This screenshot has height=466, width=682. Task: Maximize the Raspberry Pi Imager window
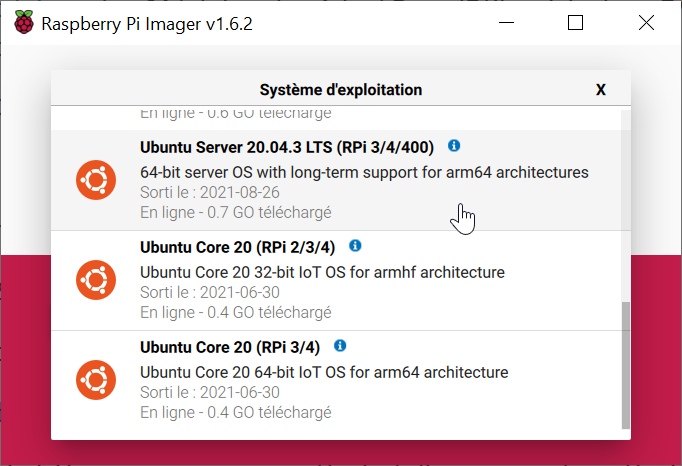tap(575, 23)
